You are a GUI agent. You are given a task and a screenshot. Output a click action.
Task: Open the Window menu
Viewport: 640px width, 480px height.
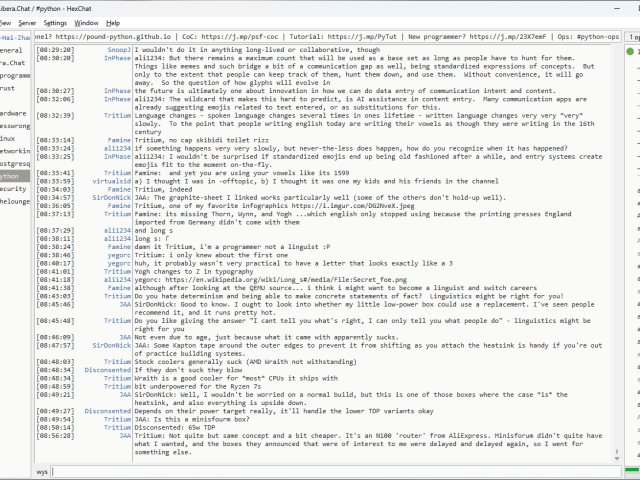point(87,22)
